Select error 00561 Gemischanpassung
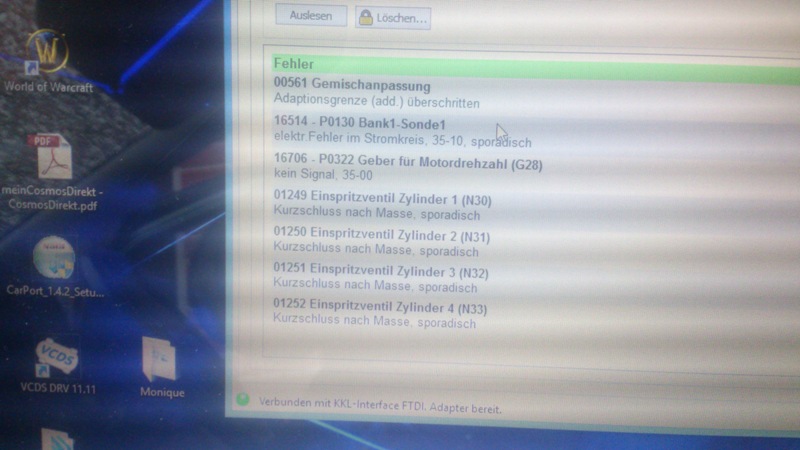The width and height of the screenshot is (800, 450). pyautogui.click(x=351, y=86)
